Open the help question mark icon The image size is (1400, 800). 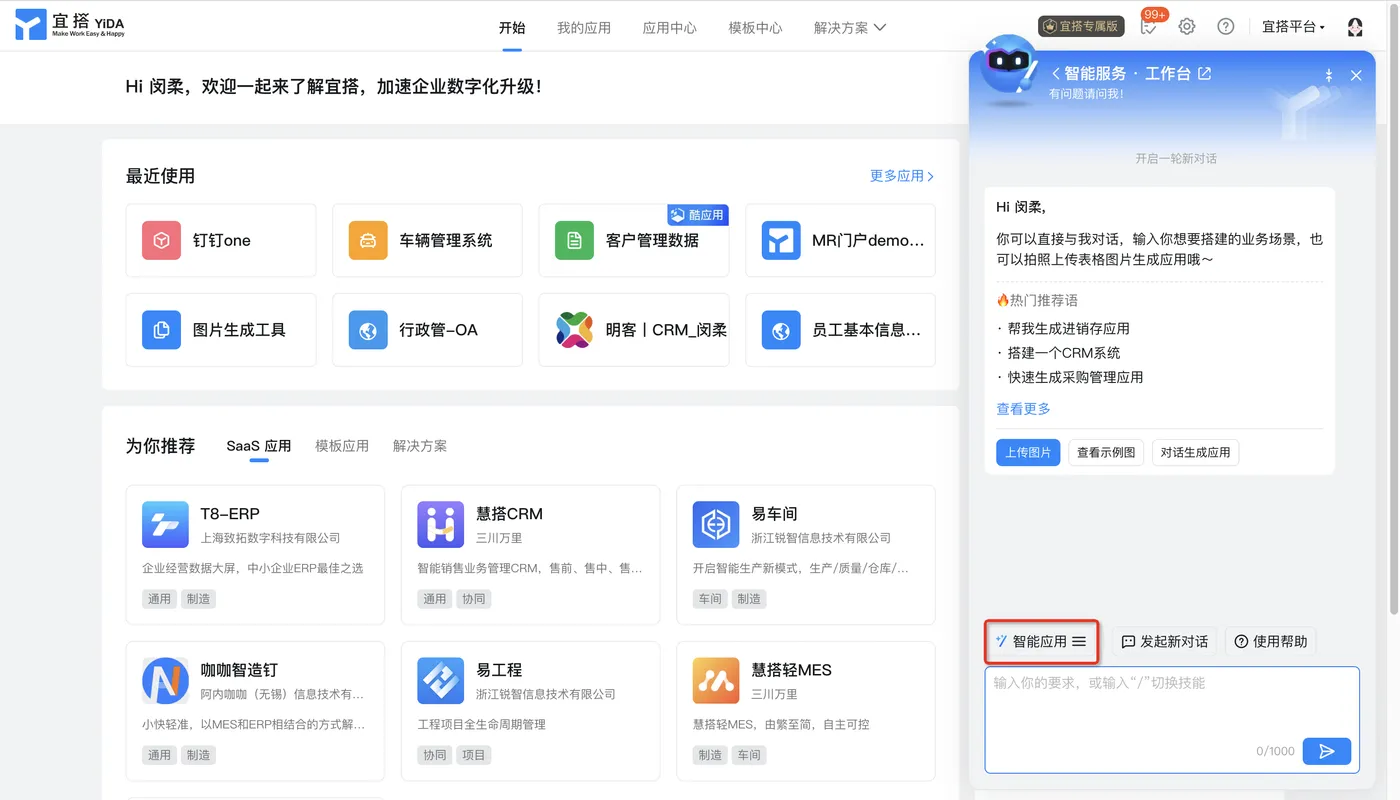(1225, 27)
